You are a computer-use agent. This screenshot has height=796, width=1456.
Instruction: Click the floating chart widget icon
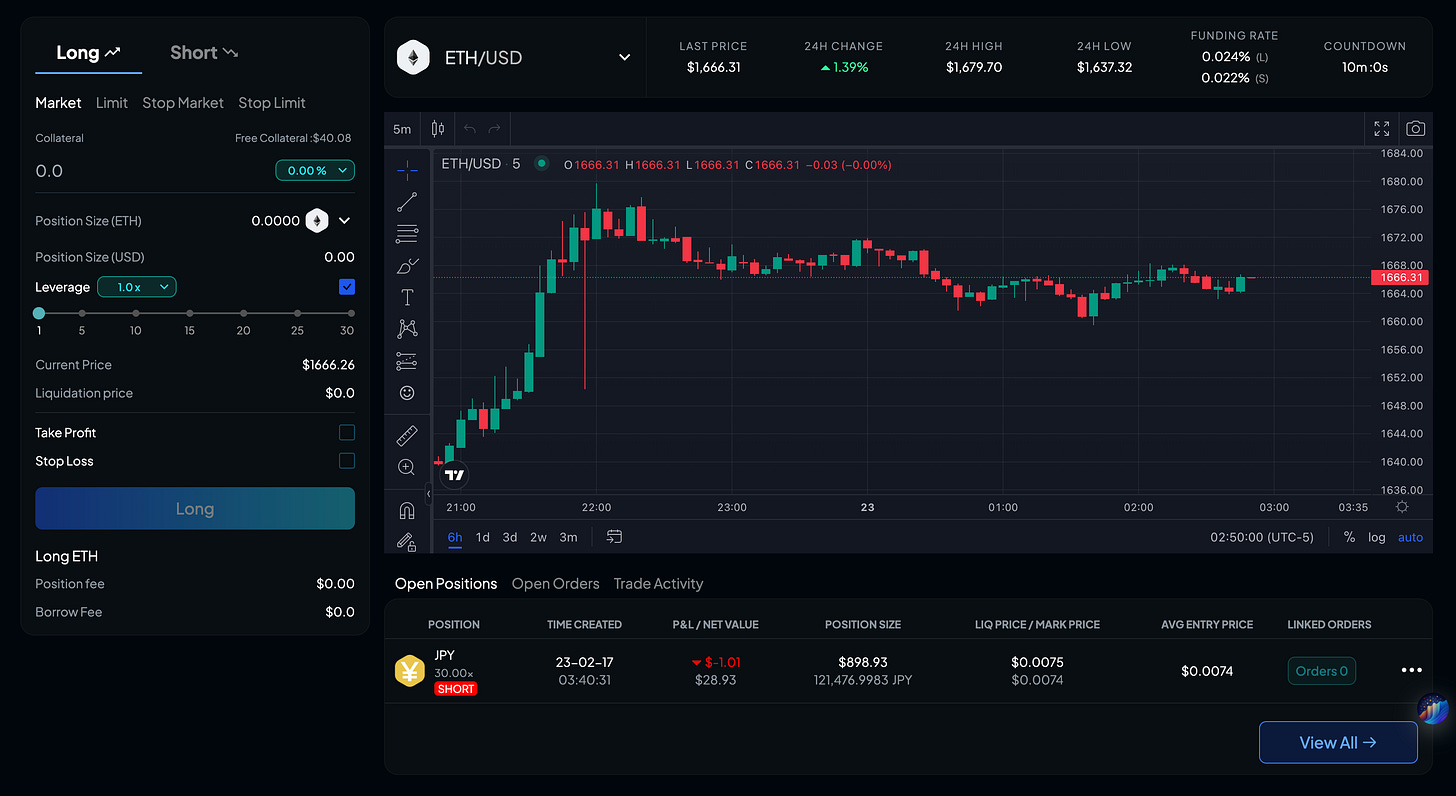point(1433,709)
